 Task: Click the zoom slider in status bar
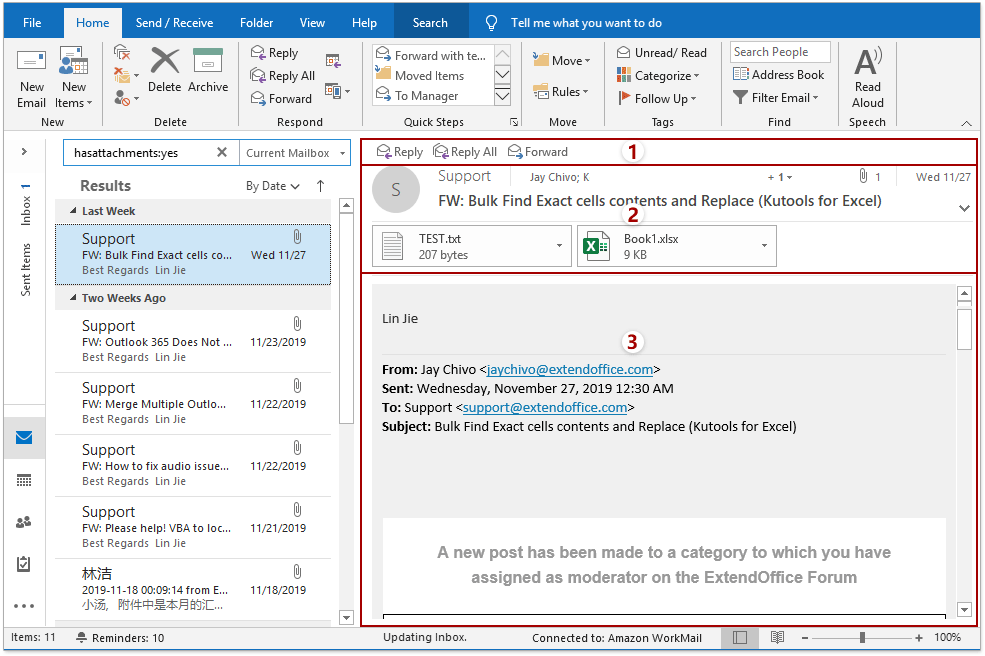(x=862, y=638)
